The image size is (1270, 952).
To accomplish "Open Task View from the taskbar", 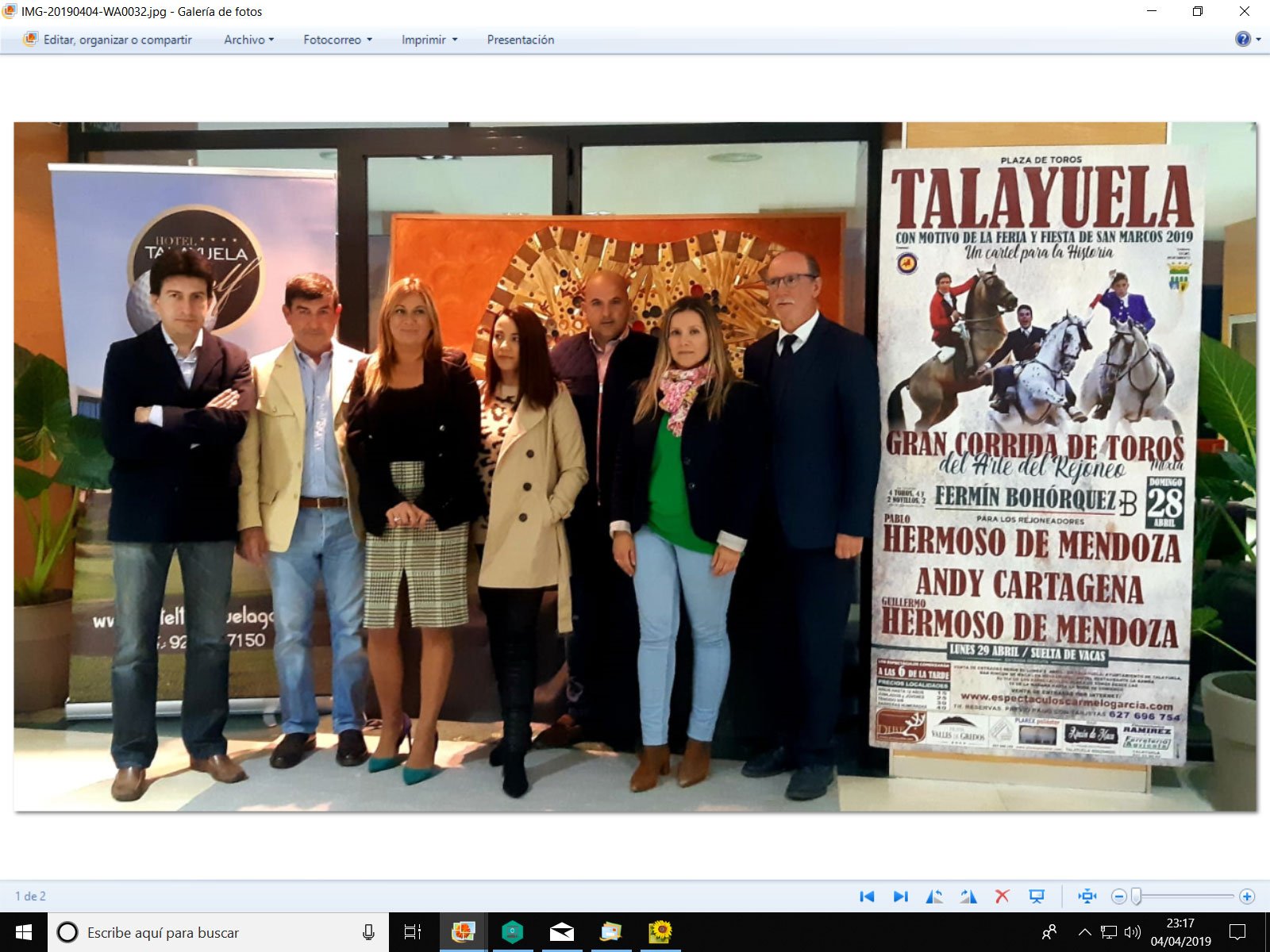I will [413, 932].
